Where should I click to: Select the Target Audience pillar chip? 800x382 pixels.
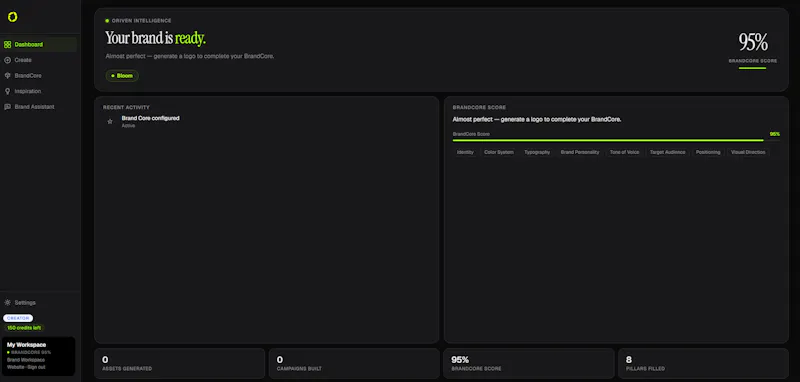pos(668,152)
